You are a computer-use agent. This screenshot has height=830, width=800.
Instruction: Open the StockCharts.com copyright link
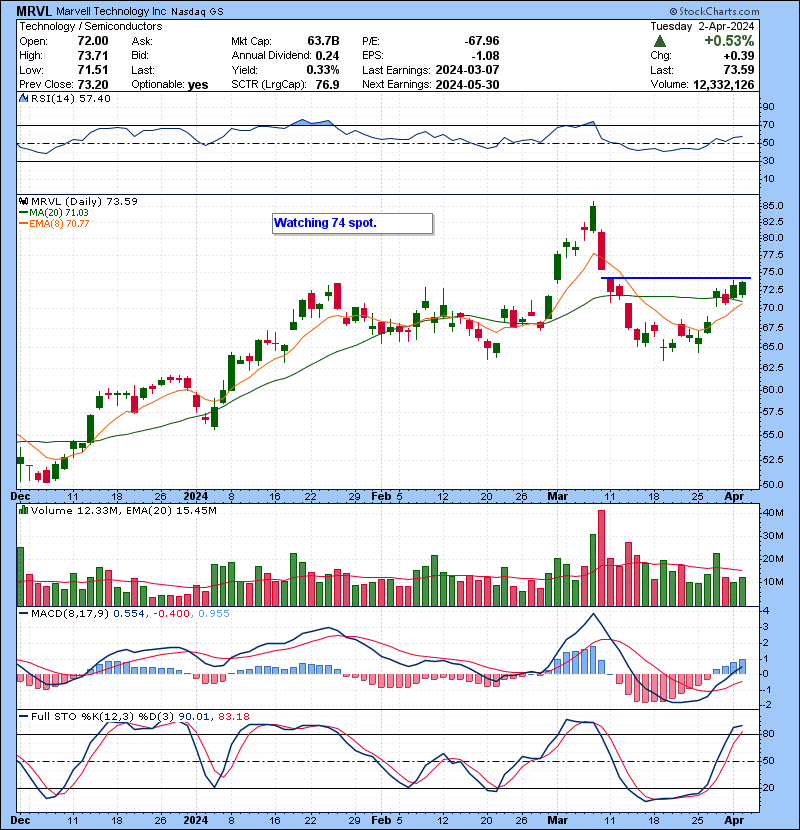(714, 11)
